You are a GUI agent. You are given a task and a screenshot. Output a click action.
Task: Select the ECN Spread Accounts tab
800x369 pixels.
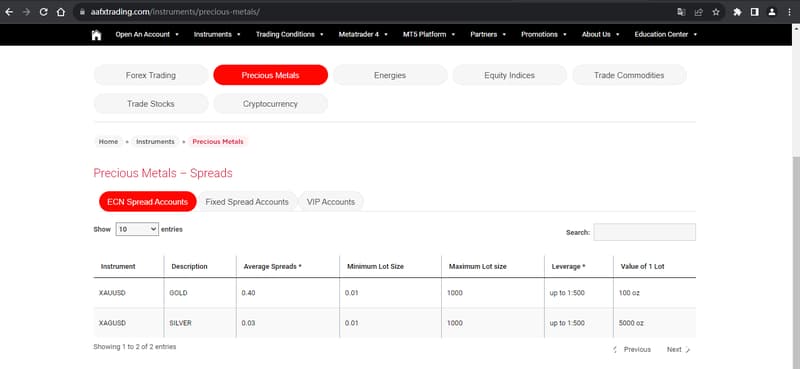click(x=147, y=202)
